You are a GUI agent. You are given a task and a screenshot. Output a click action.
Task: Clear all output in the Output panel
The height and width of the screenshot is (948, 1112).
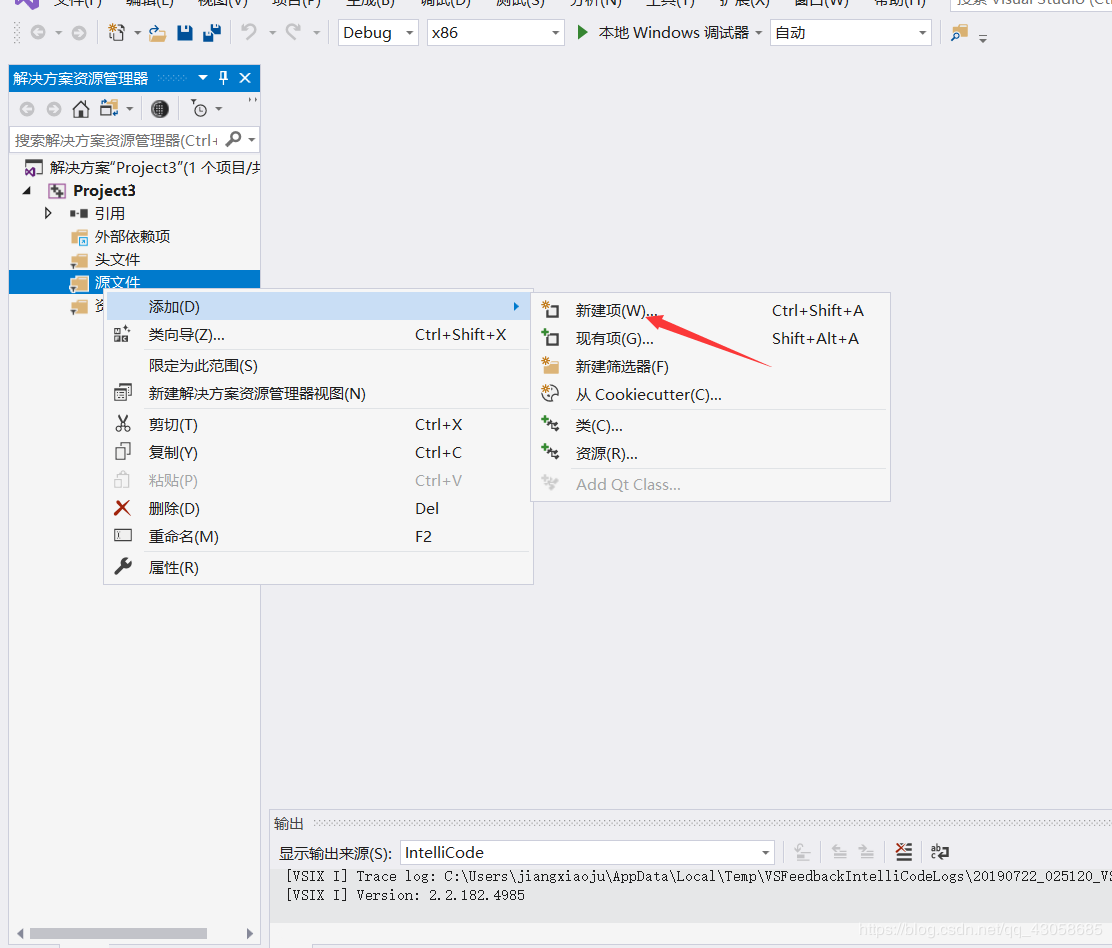click(904, 852)
